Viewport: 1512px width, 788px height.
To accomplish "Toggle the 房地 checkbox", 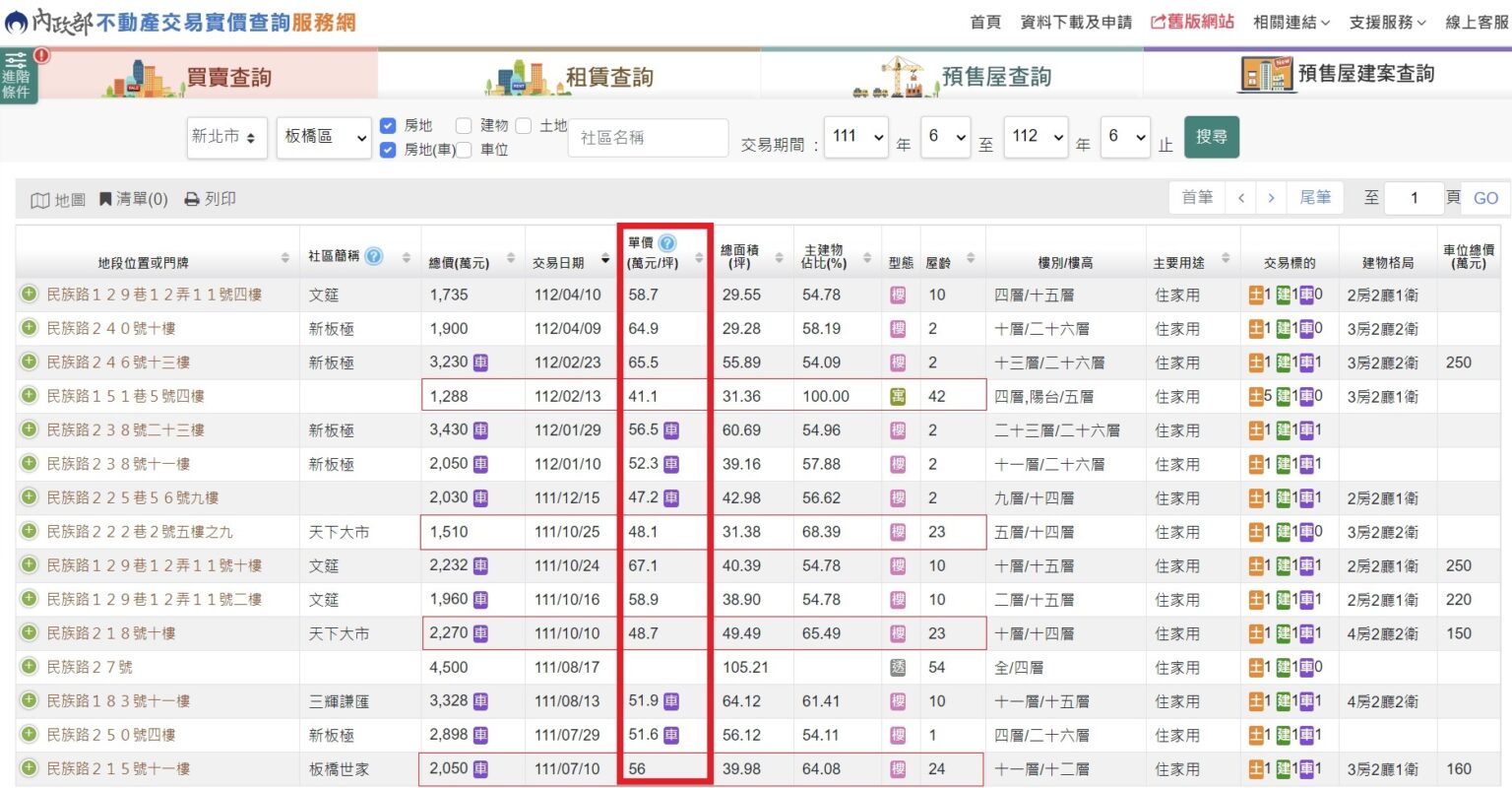I will [x=388, y=125].
